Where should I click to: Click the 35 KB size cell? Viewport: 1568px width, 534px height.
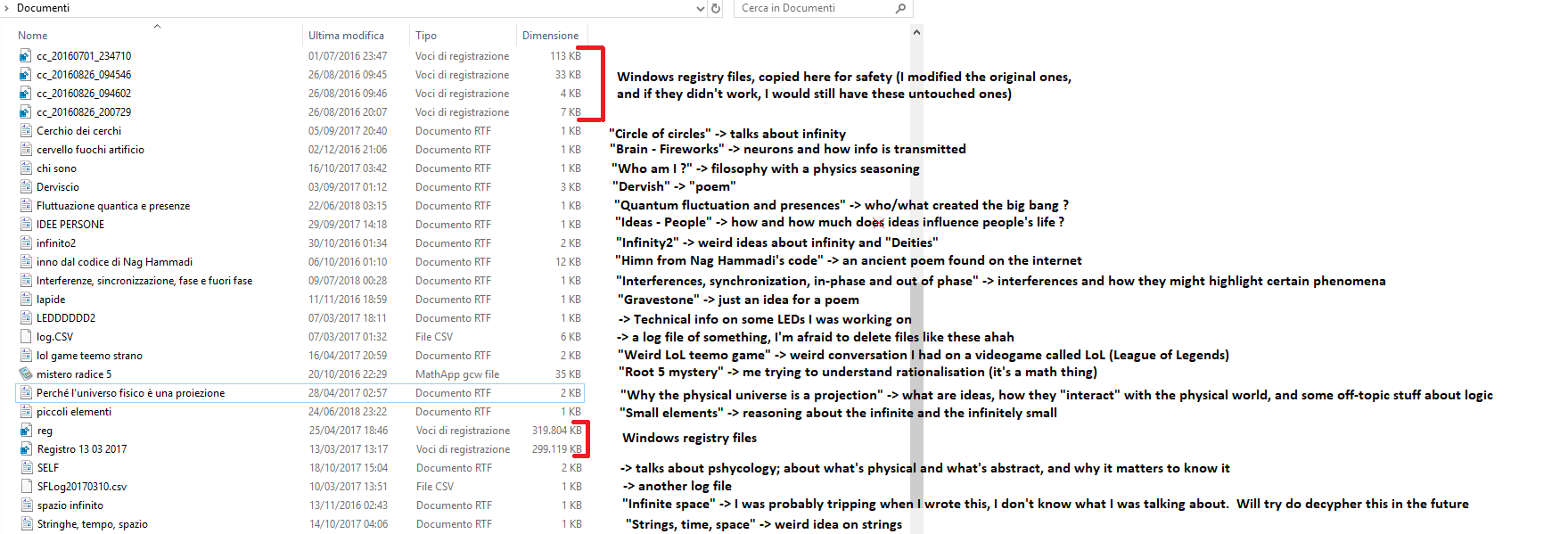click(568, 374)
